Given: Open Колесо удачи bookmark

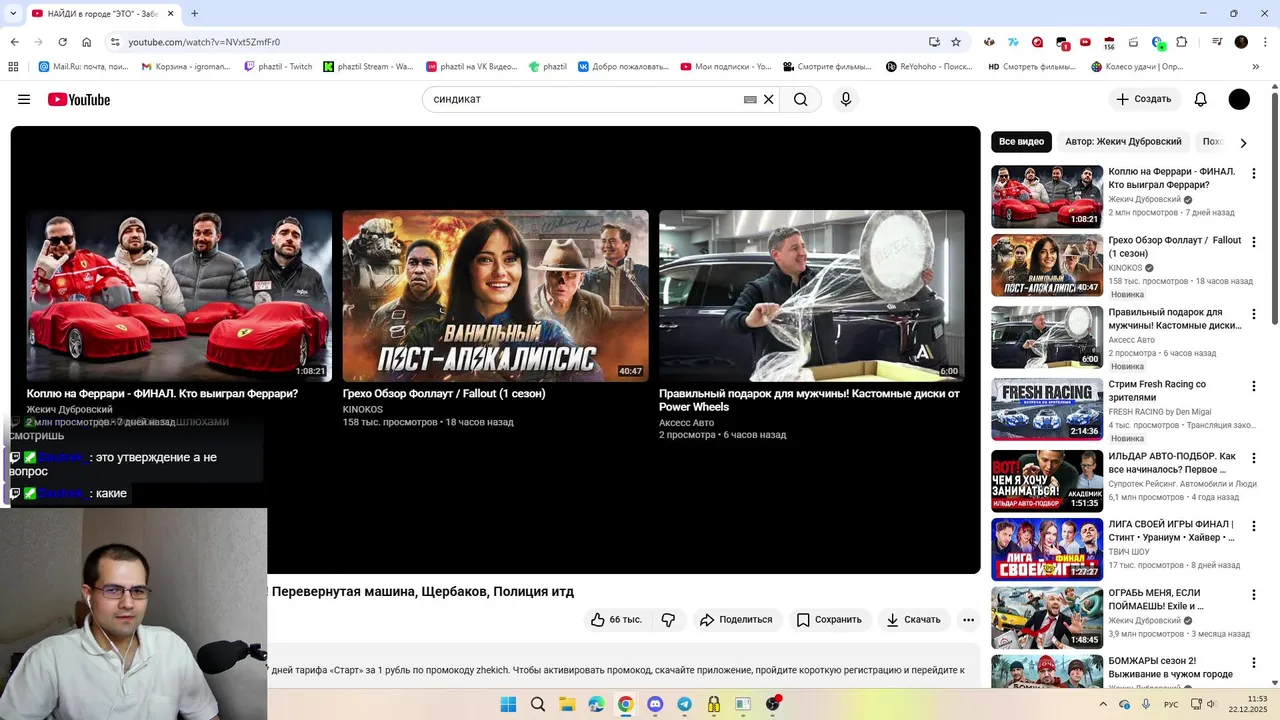Looking at the screenshot, I should click(x=1137, y=67).
